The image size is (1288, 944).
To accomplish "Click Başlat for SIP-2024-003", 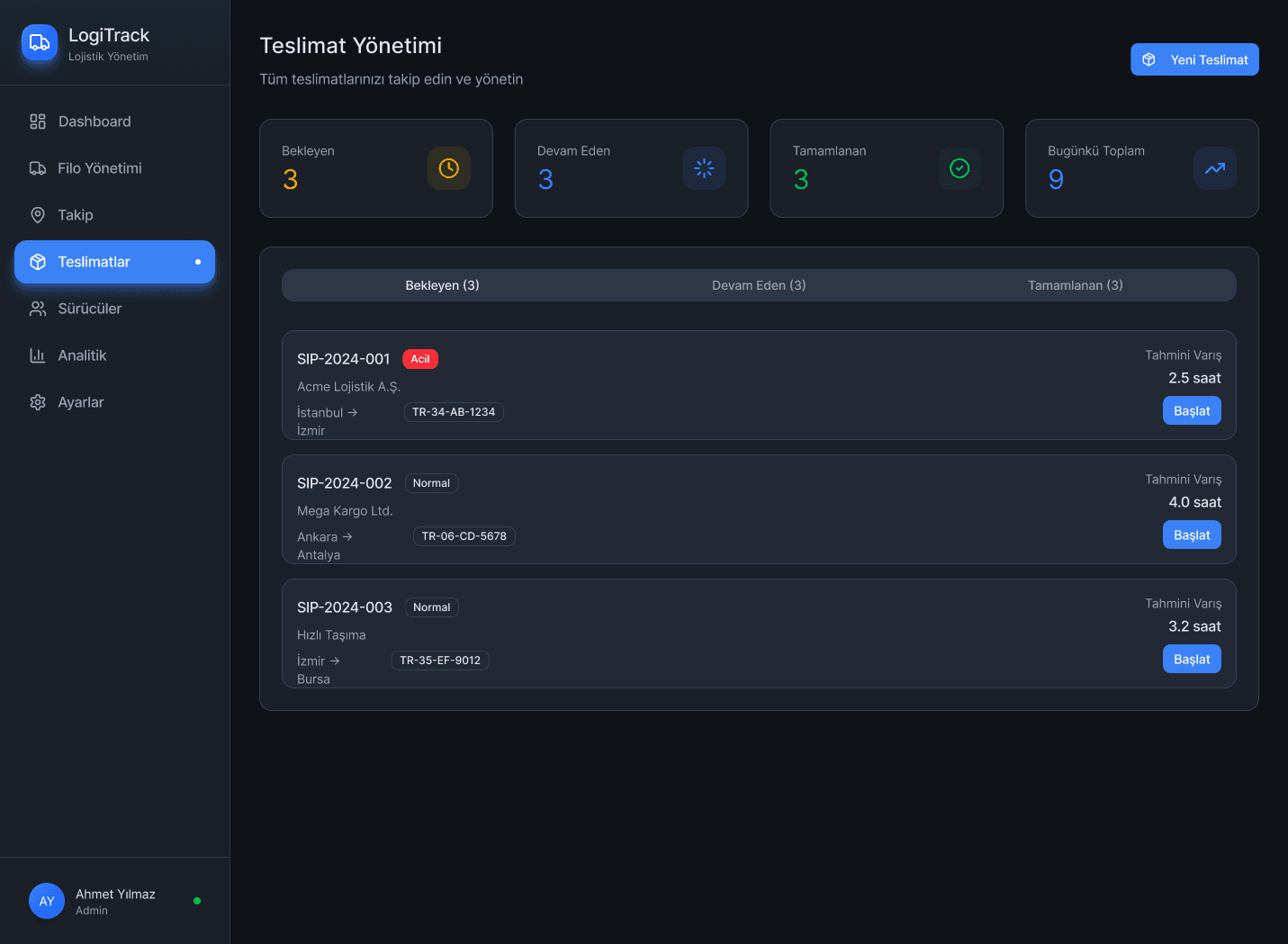I will pyautogui.click(x=1192, y=659).
